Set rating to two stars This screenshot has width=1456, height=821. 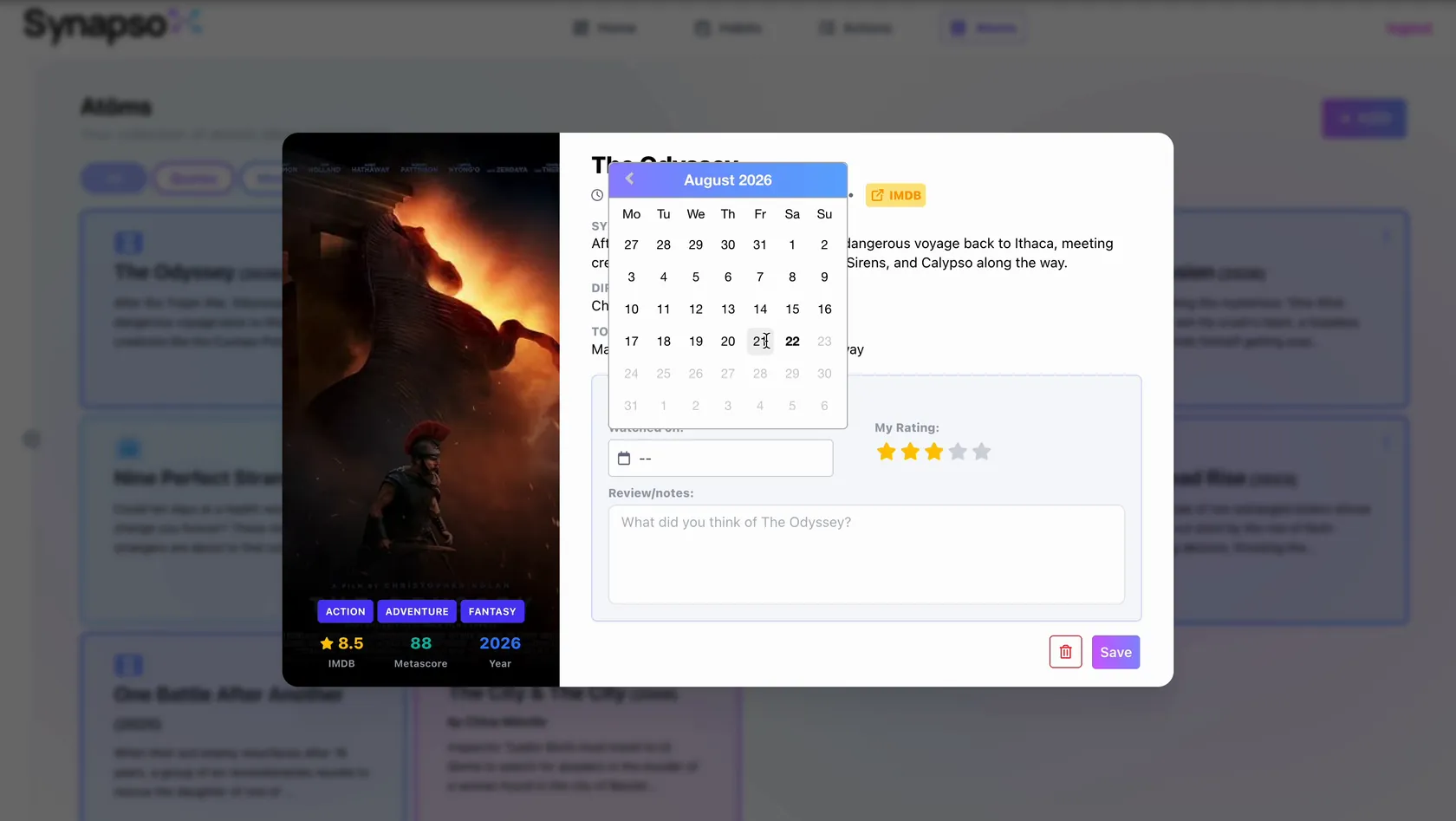pyautogui.click(x=910, y=452)
